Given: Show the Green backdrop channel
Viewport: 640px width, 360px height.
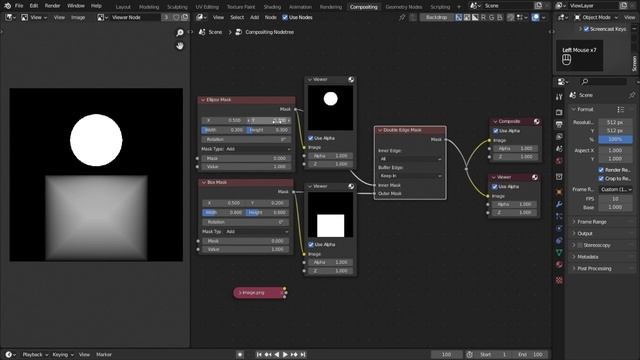Looking at the screenshot, I should (491, 18).
